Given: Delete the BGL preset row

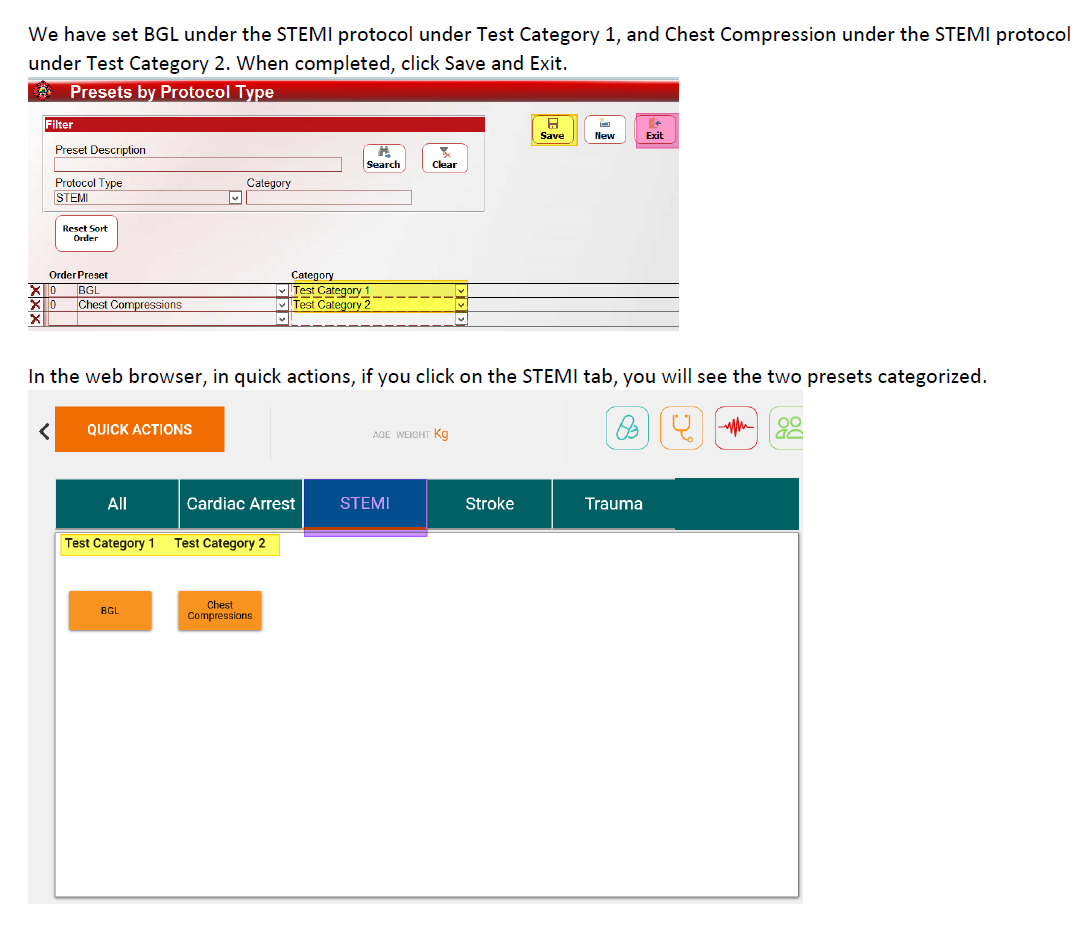Looking at the screenshot, I should coord(35,290).
